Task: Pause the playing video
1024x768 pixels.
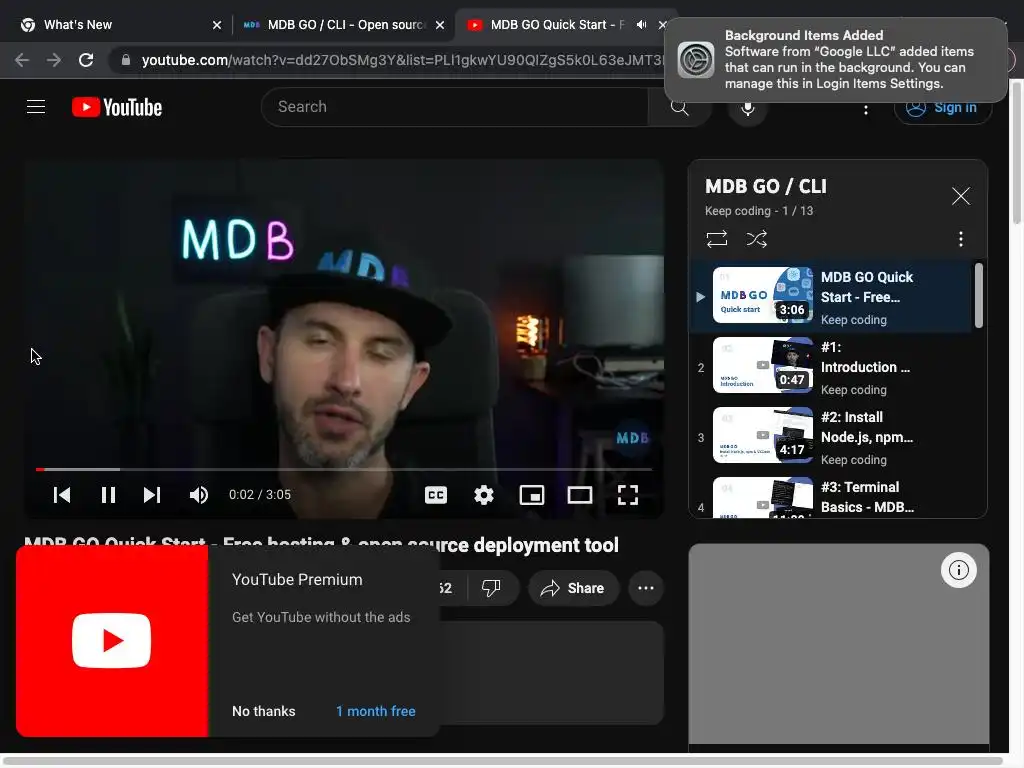Action: pyautogui.click(x=108, y=495)
